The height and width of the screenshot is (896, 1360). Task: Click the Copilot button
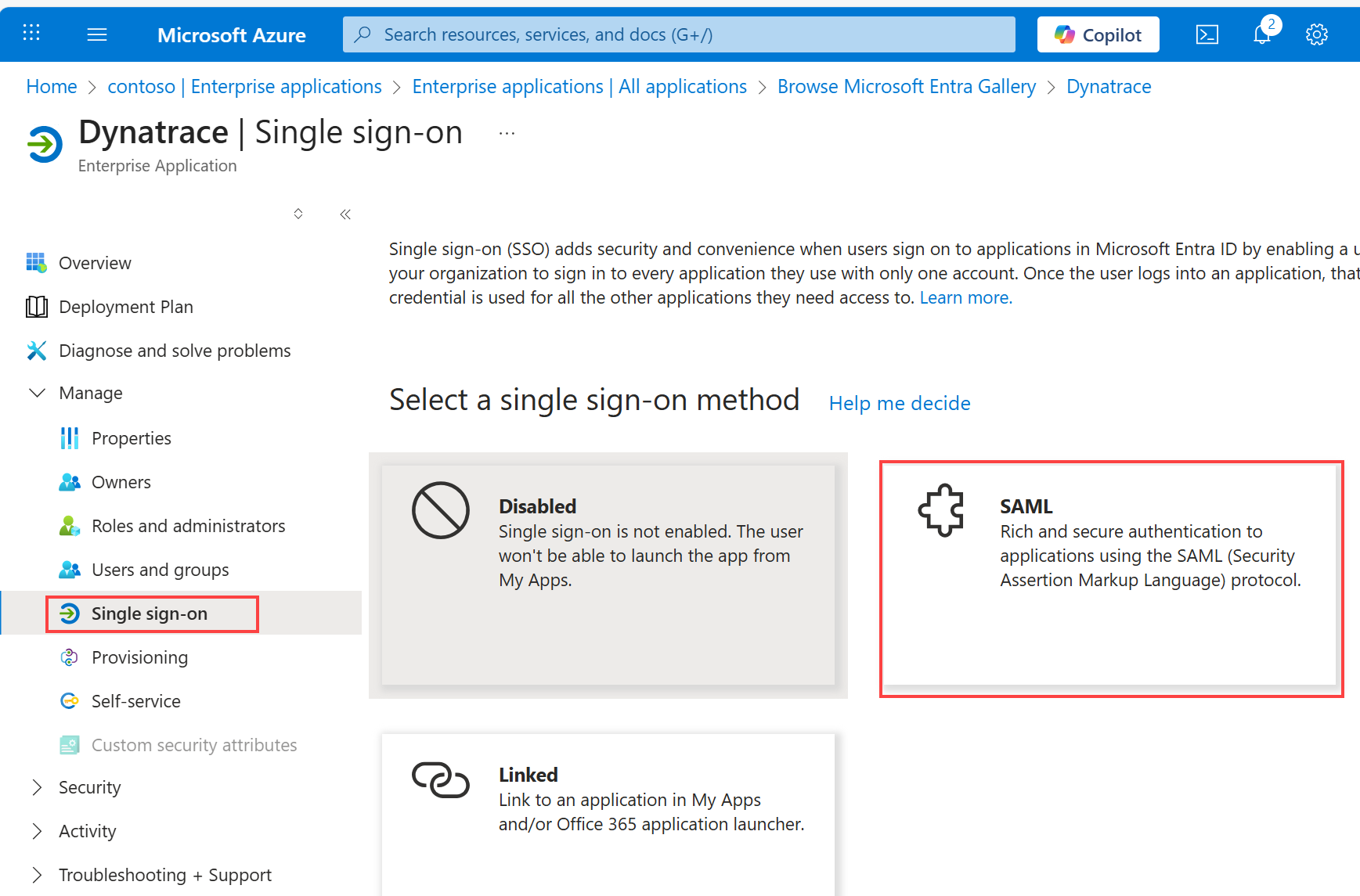[1098, 34]
